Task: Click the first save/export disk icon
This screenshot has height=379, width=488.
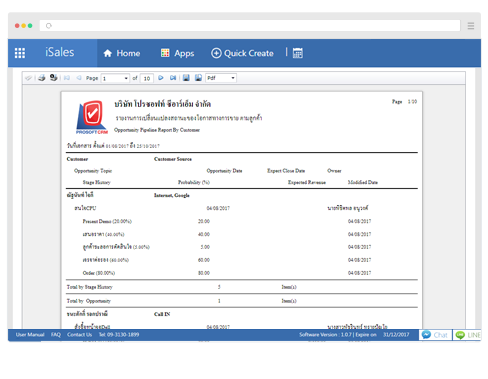Action: click(x=186, y=78)
